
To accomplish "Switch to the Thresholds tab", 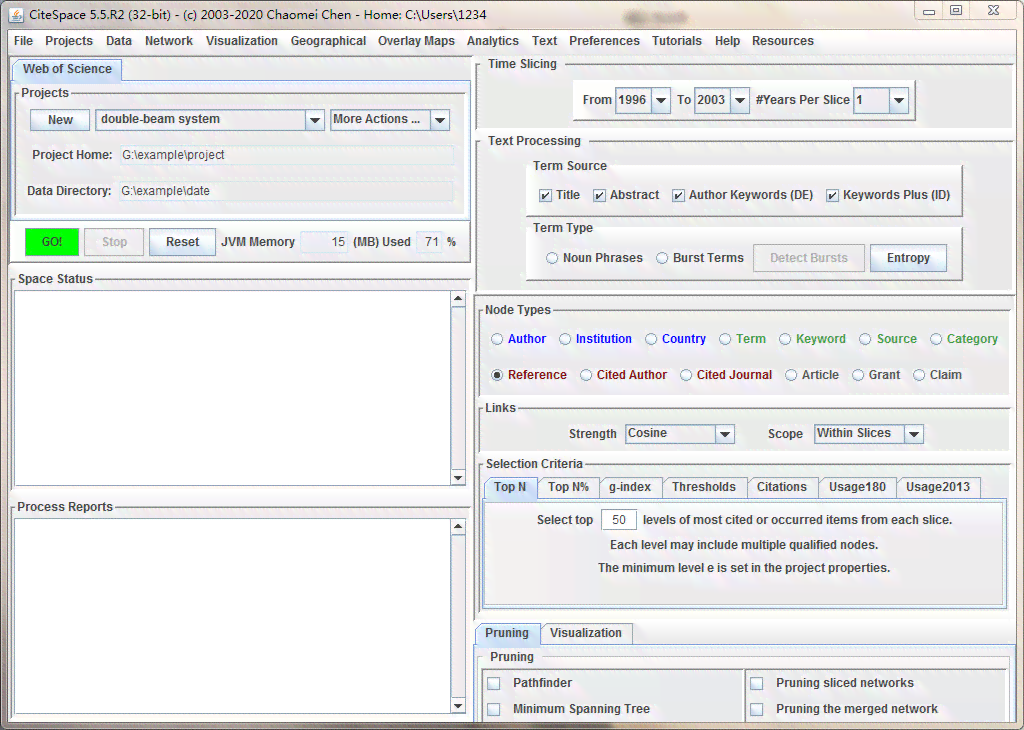I will click(703, 487).
